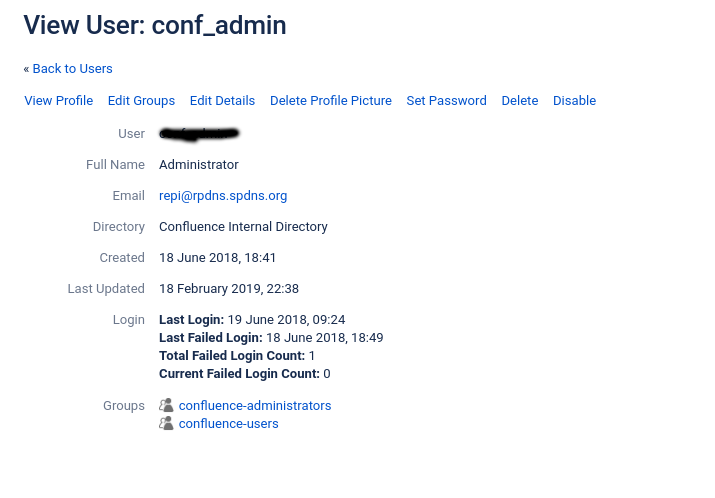The height and width of the screenshot is (498, 715).
Task: Open the Set Password link
Action: coord(446,100)
